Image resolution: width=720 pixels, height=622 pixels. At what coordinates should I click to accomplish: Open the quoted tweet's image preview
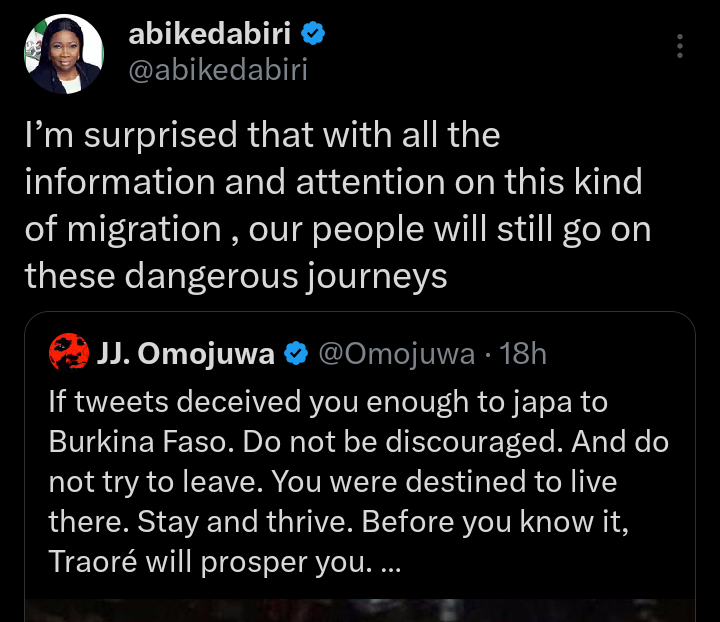coord(360,610)
